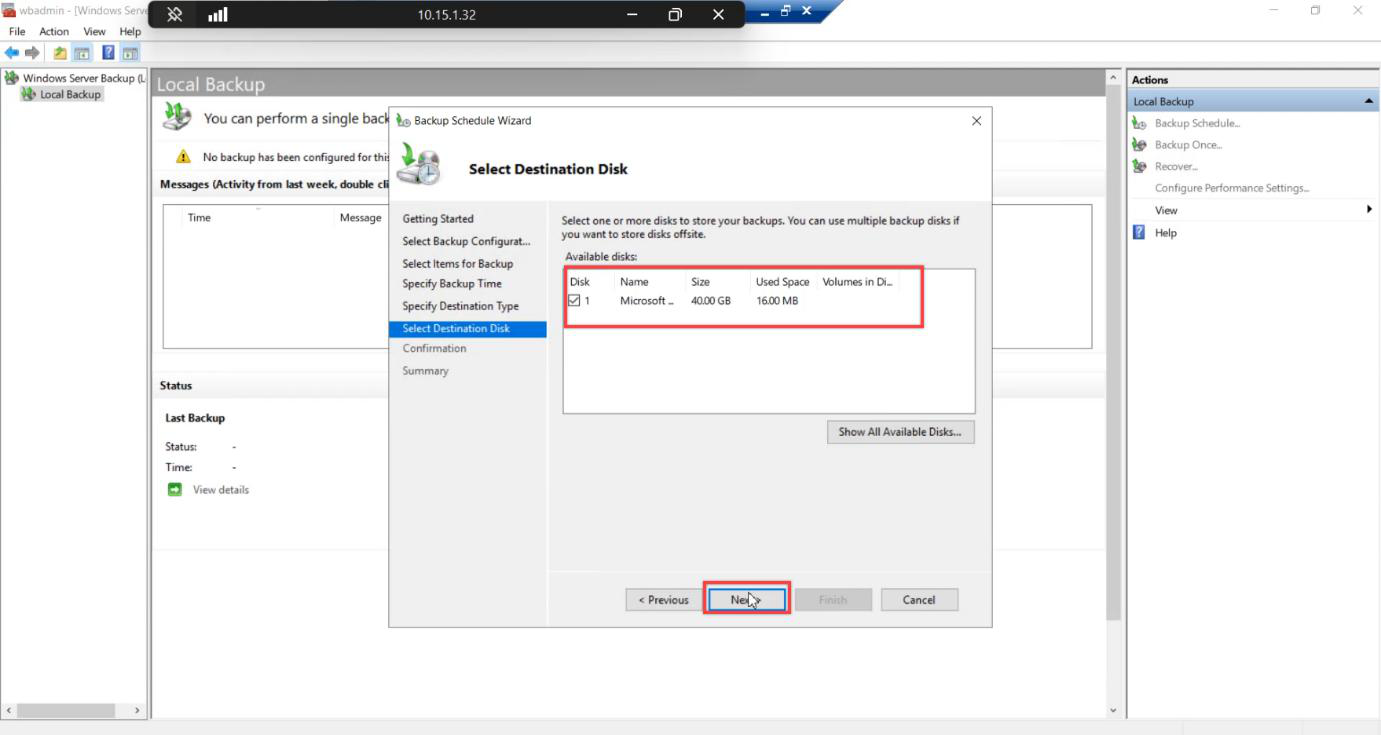The height and width of the screenshot is (735, 1381).
Task: Click the blue Help icon in the toolbar
Action: tap(108, 53)
